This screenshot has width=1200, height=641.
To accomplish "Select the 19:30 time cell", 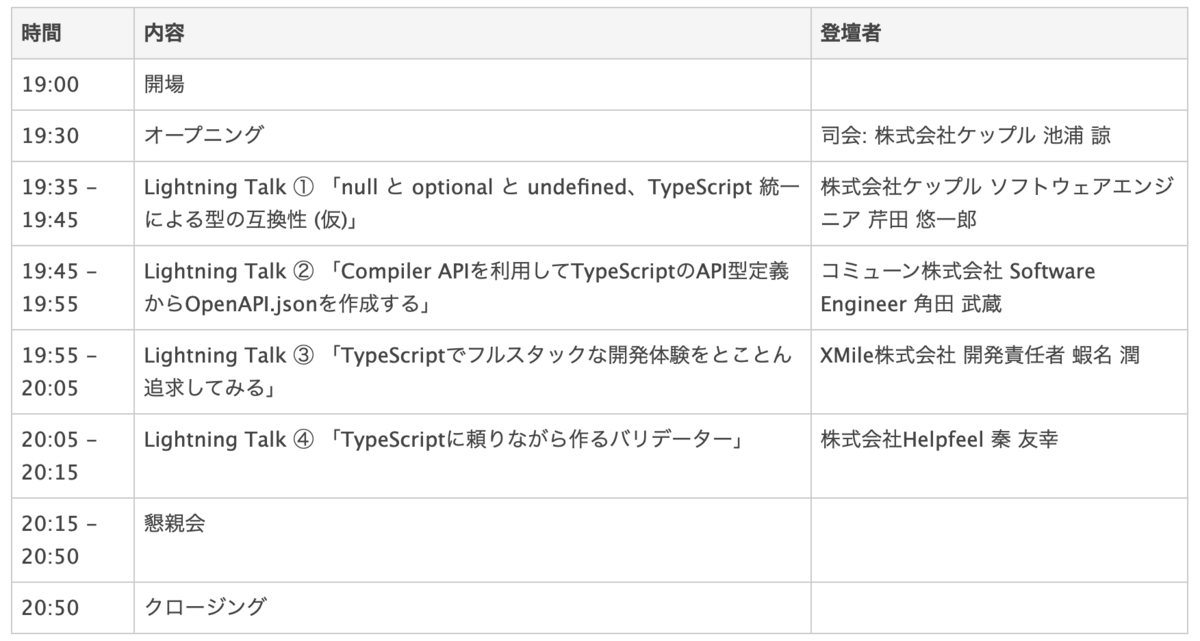I will pos(50,136).
